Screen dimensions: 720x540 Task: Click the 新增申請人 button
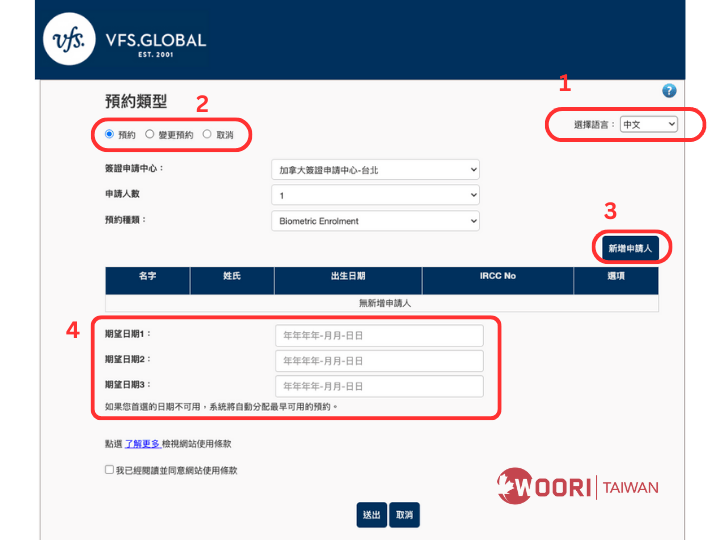[x=630, y=248]
